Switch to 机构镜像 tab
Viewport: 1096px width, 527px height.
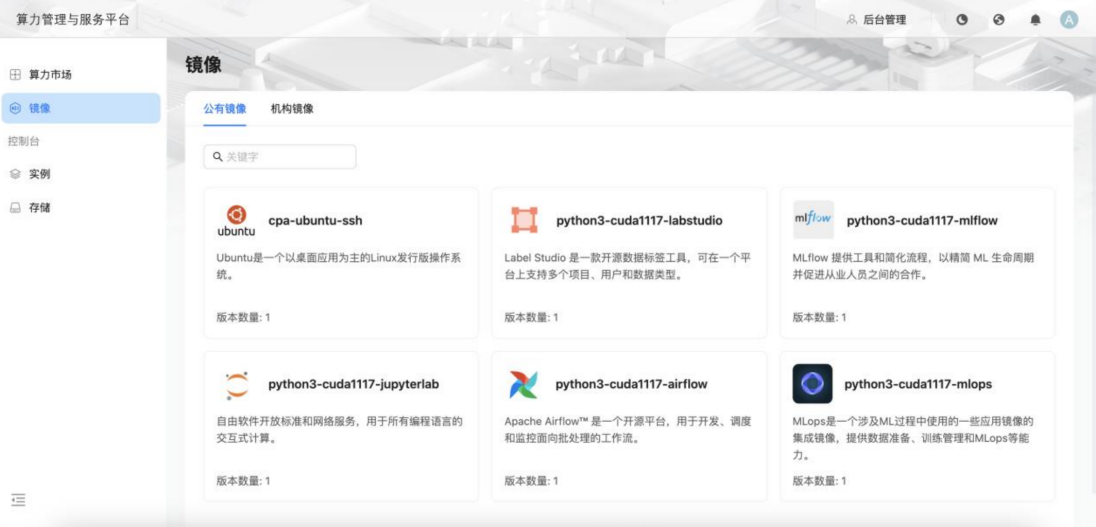coord(291,109)
